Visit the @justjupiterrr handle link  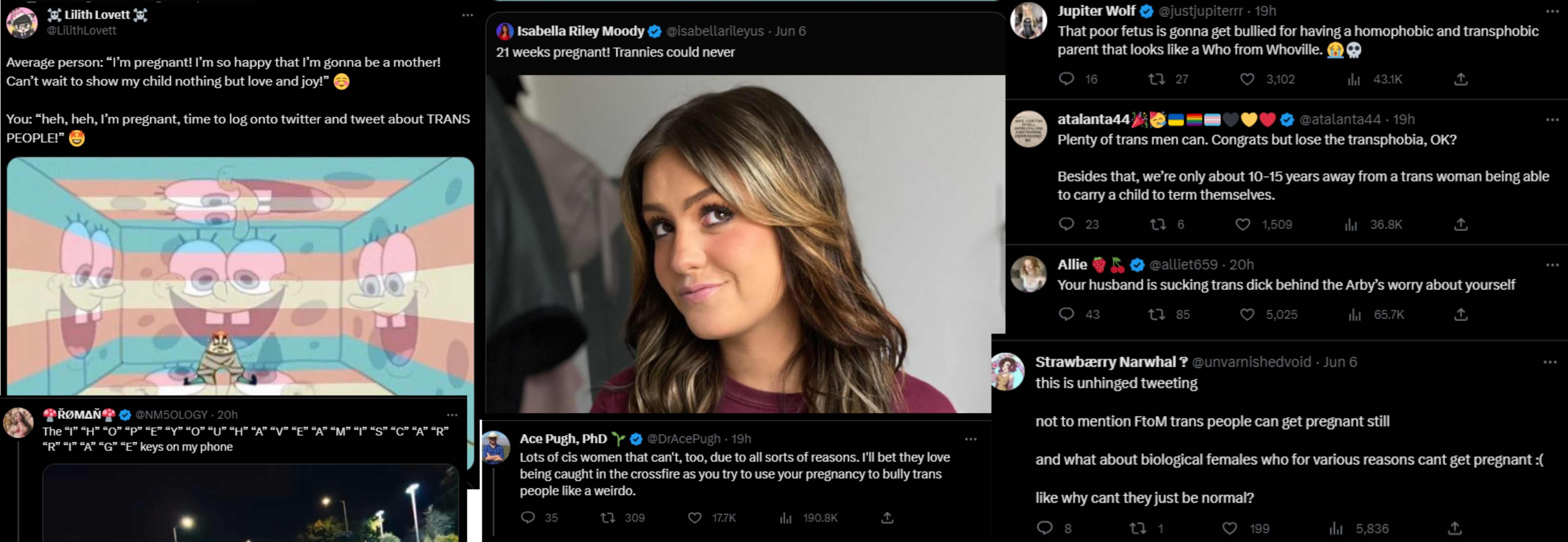tap(1200, 11)
